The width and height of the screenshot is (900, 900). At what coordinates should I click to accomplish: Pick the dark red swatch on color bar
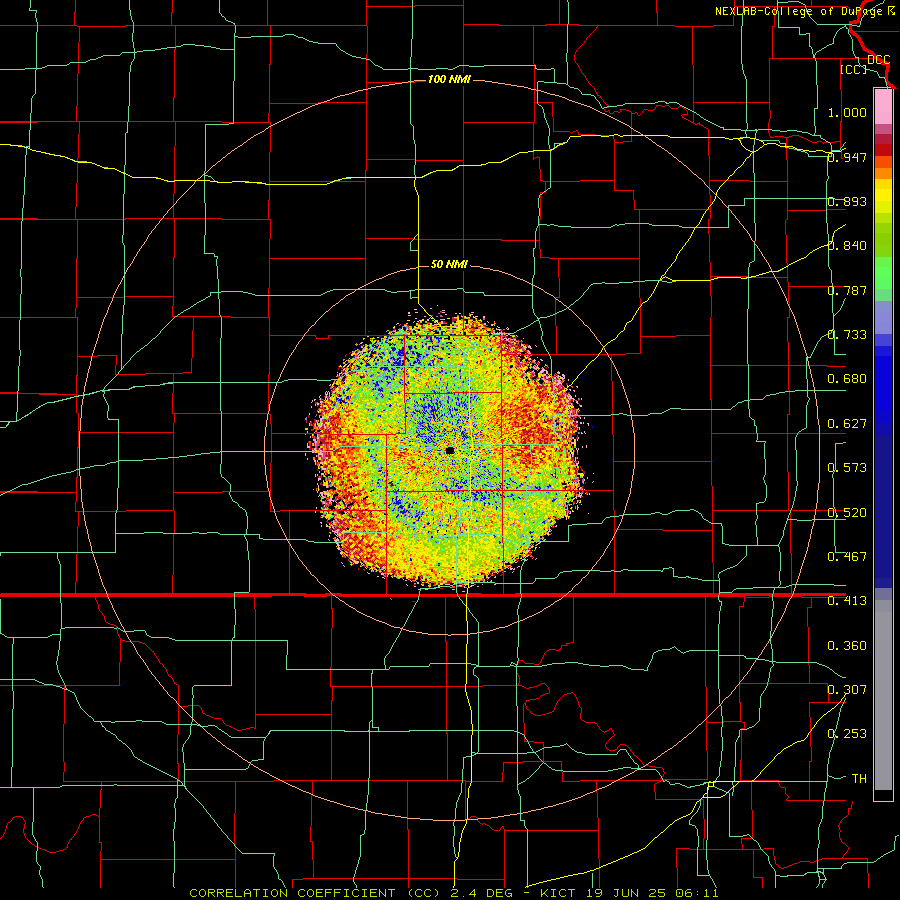pyautogui.click(x=883, y=149)
